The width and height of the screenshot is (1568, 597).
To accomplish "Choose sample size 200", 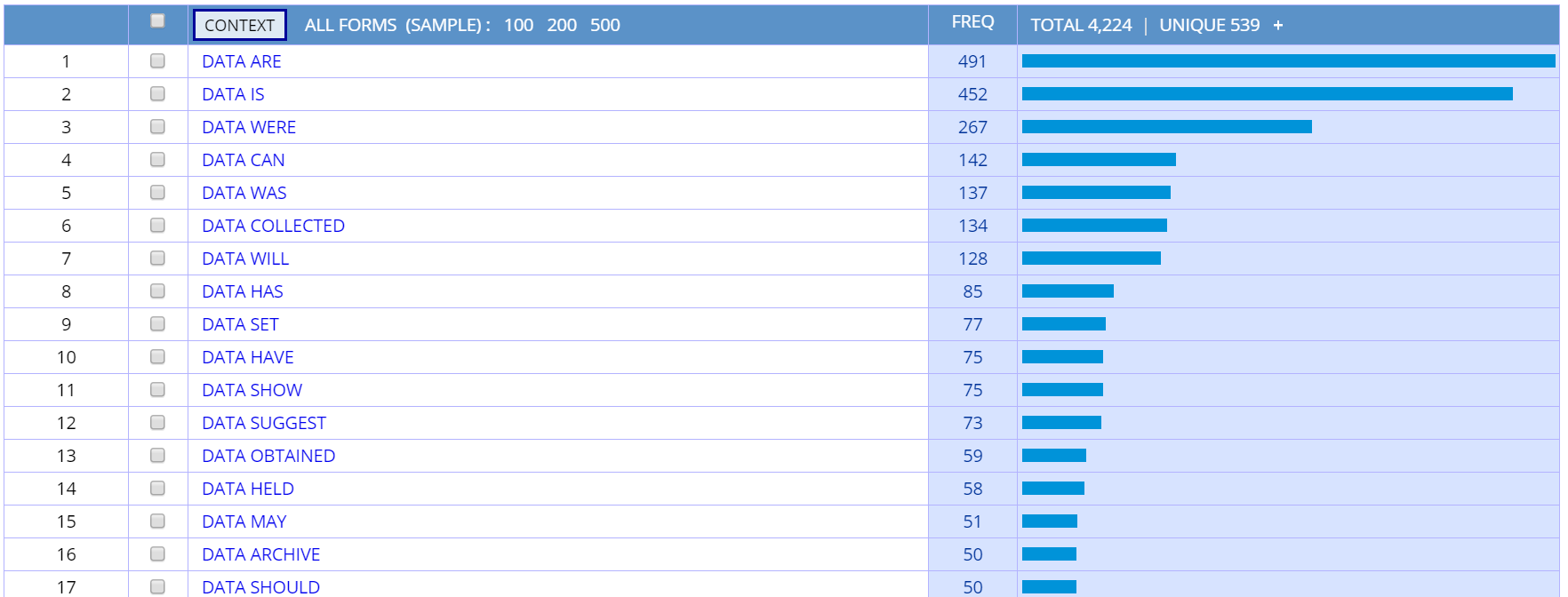I will pos(562,25).
